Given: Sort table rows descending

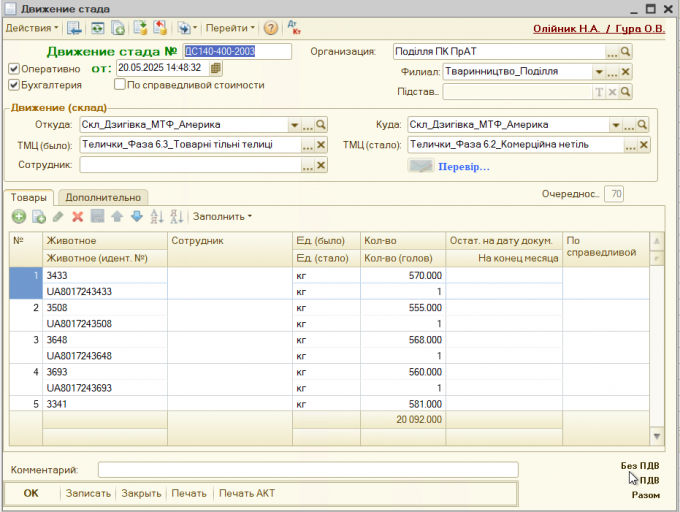Looking at the screenshot, I should click(x=176, y=216).
